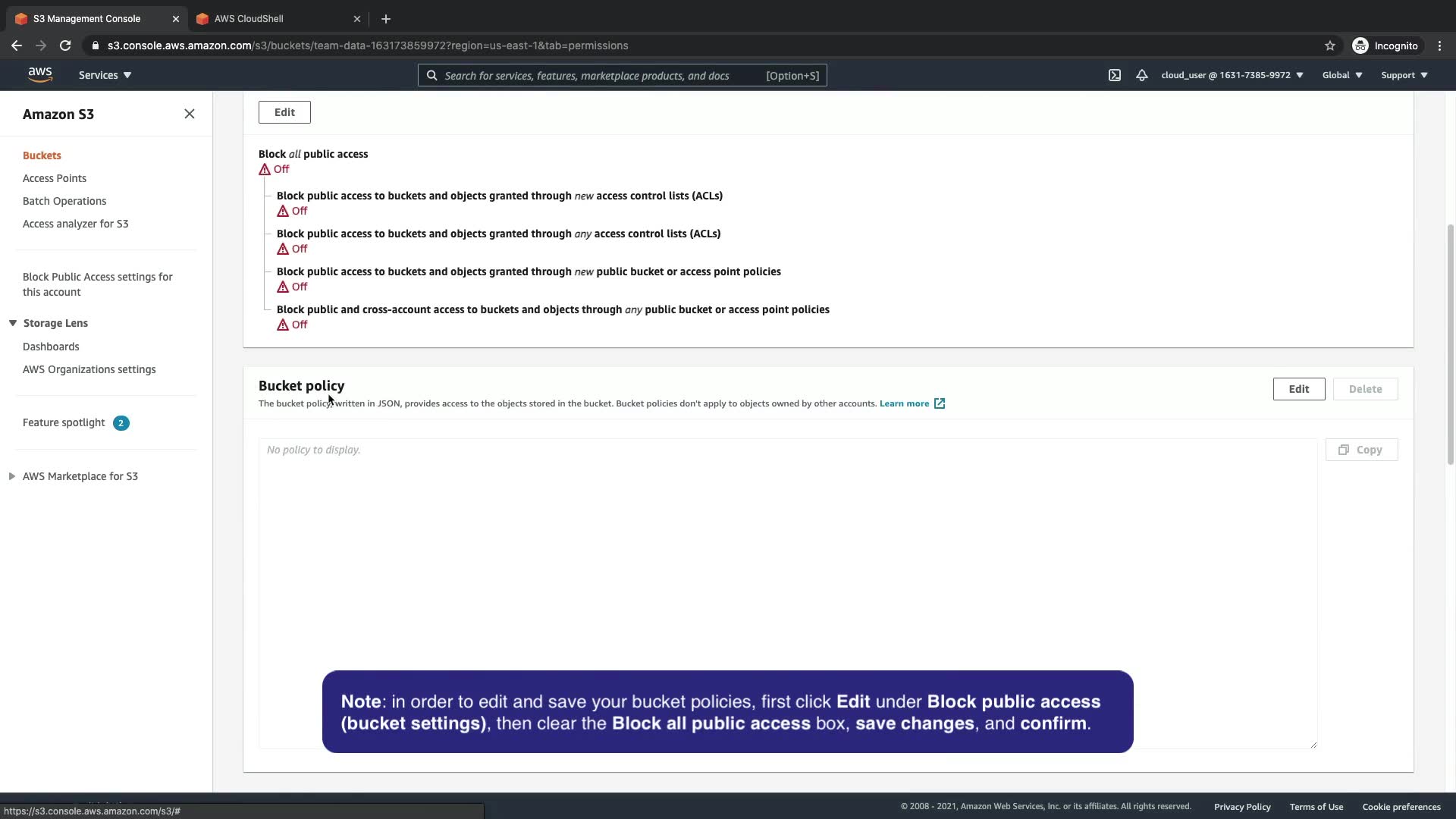
Task: Click the notifications bell icon
Action: [1141, 75]
